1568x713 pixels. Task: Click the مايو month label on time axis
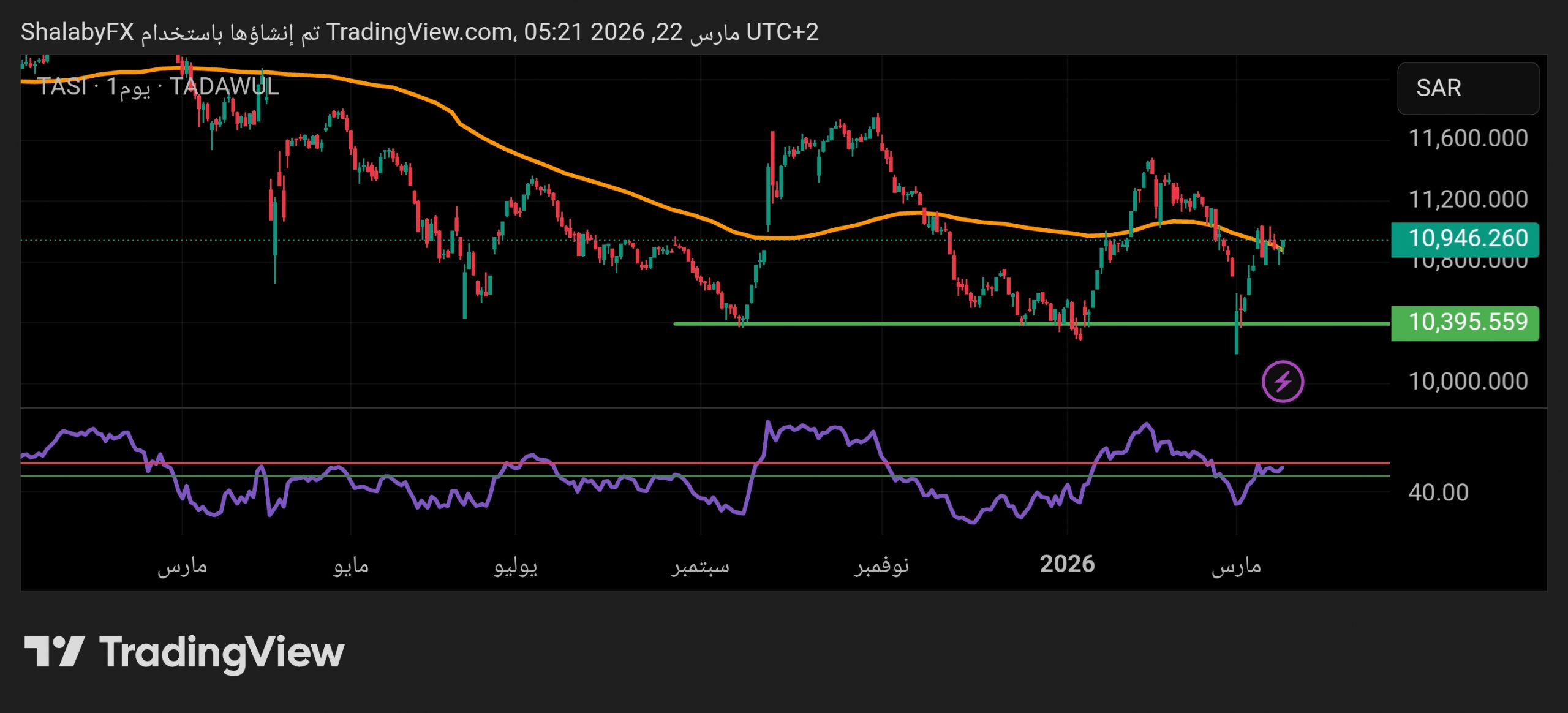[351, 565]
